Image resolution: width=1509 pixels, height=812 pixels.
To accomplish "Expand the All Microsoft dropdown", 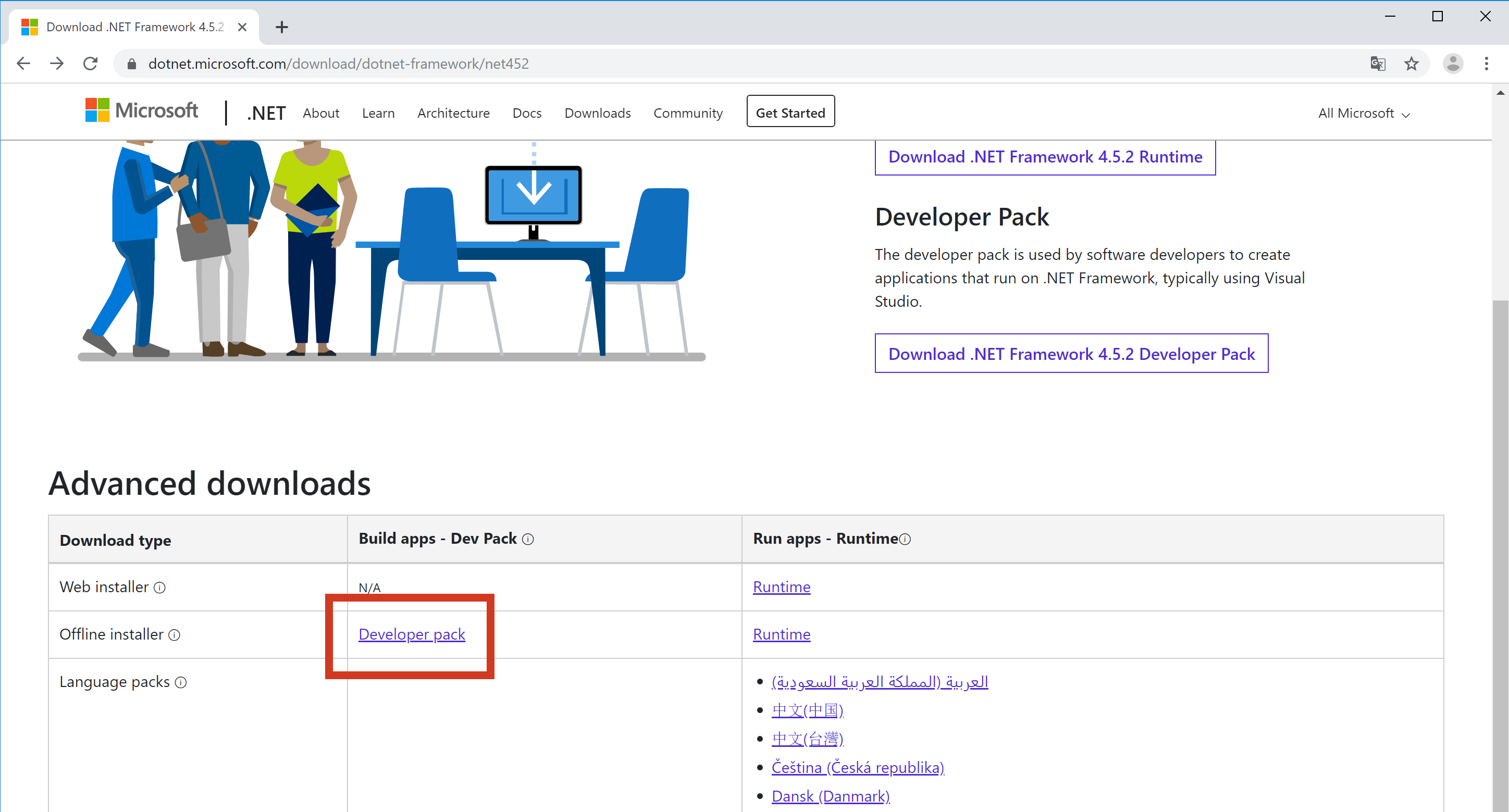I will pos(1363,114).
